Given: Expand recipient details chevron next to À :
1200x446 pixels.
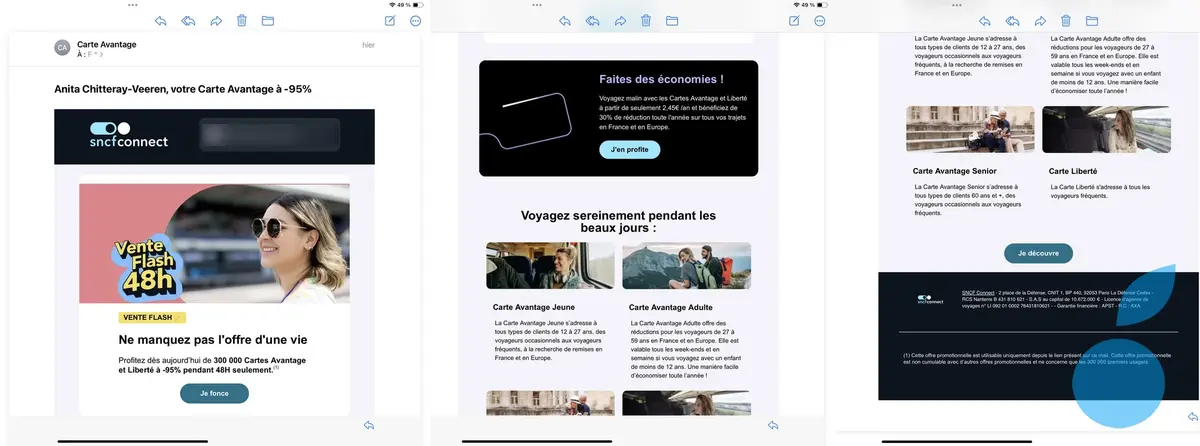Looking at the screenshot, I should [101, 55].
